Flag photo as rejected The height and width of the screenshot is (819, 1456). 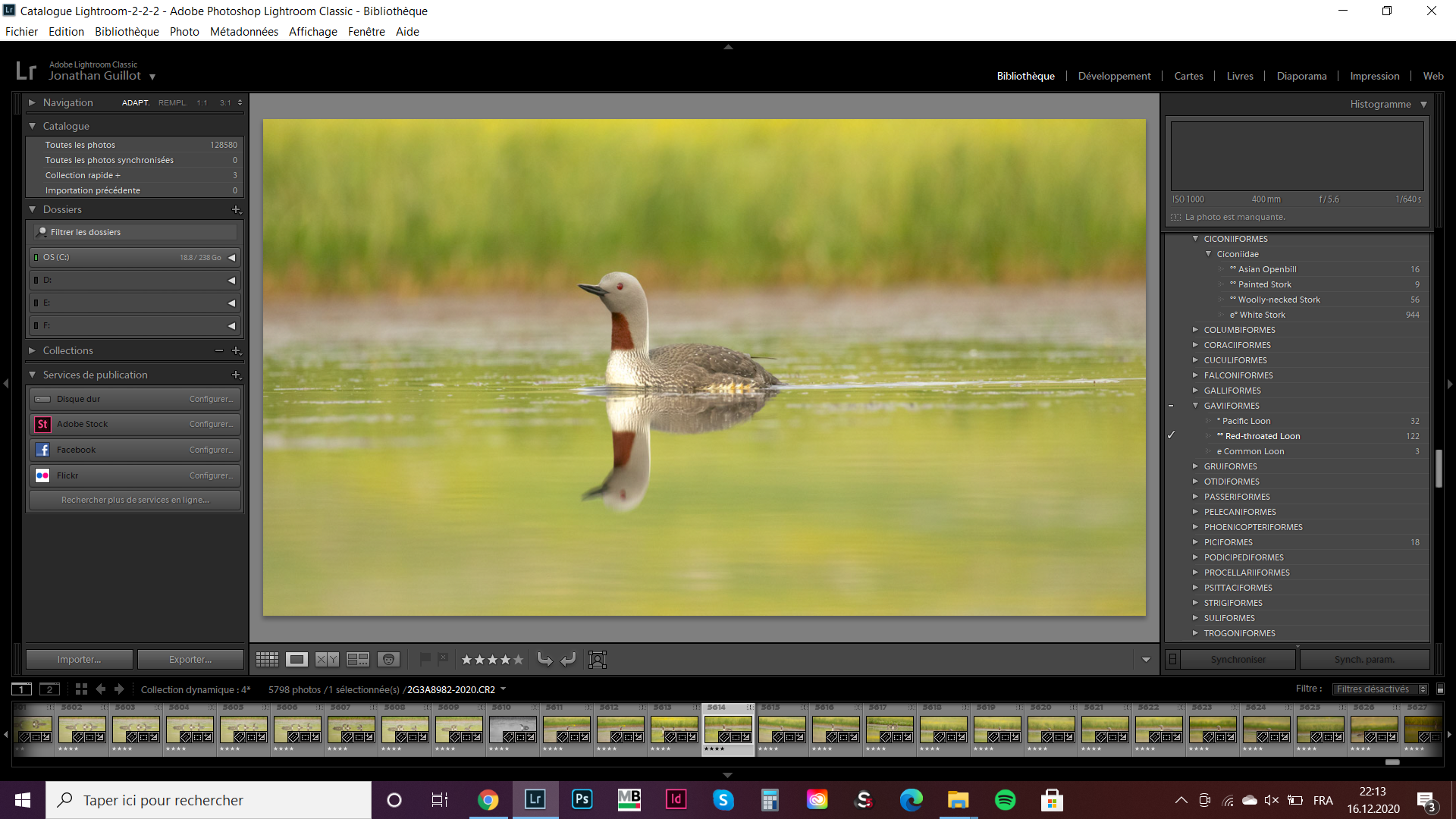pyautogui.click(x=443, y=659)
